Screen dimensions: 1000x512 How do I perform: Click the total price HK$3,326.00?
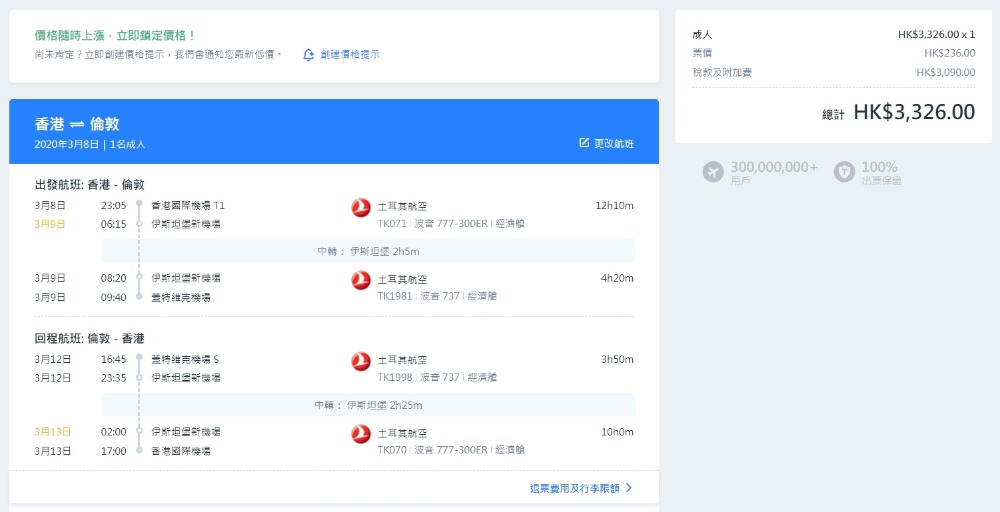coord(913,112)
